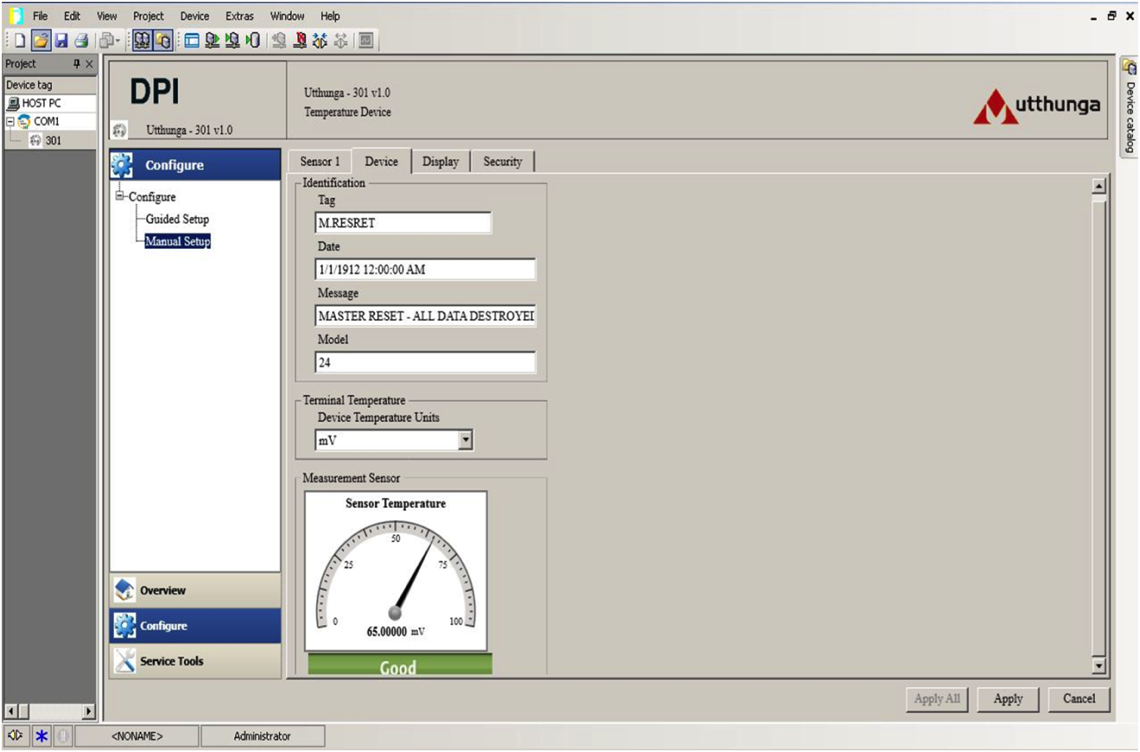Click the blue asterisk status bar icon
This screenshot has width=1140, height=752.
click(x=41, y=736)
